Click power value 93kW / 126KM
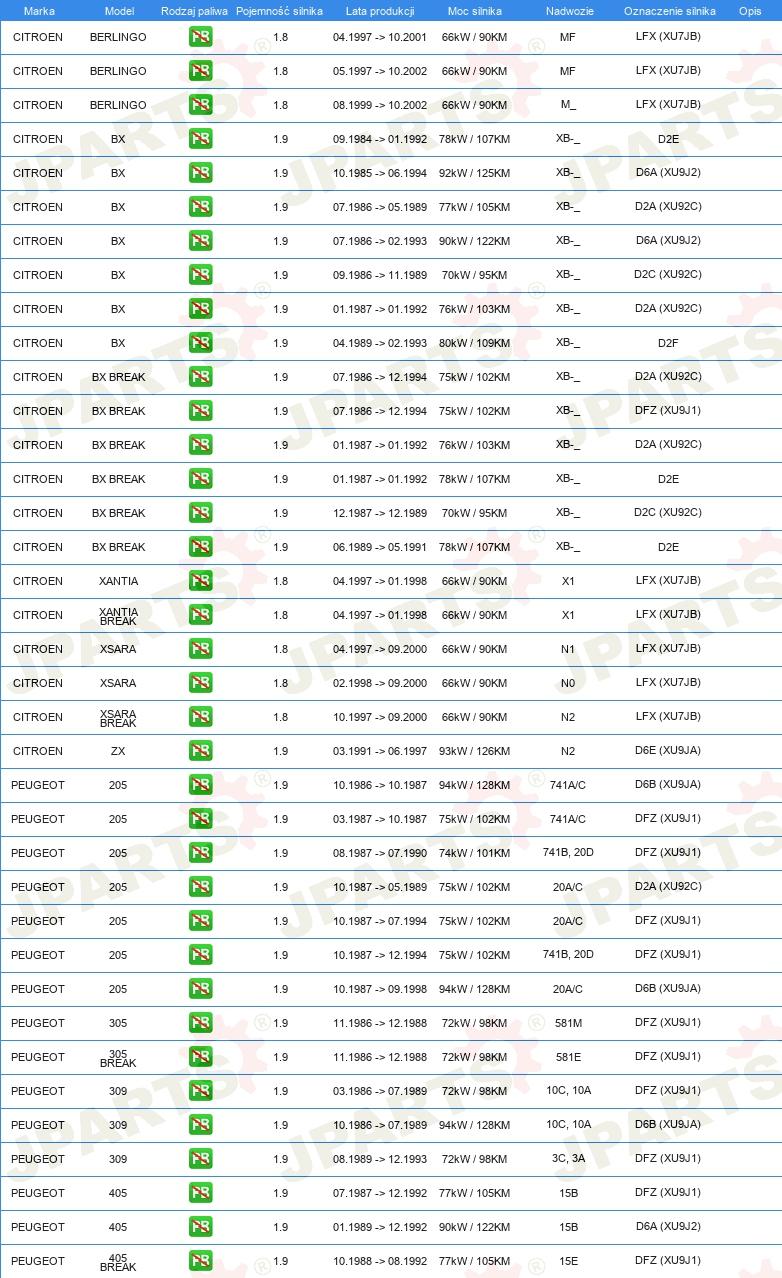 (x=474, y=751)
